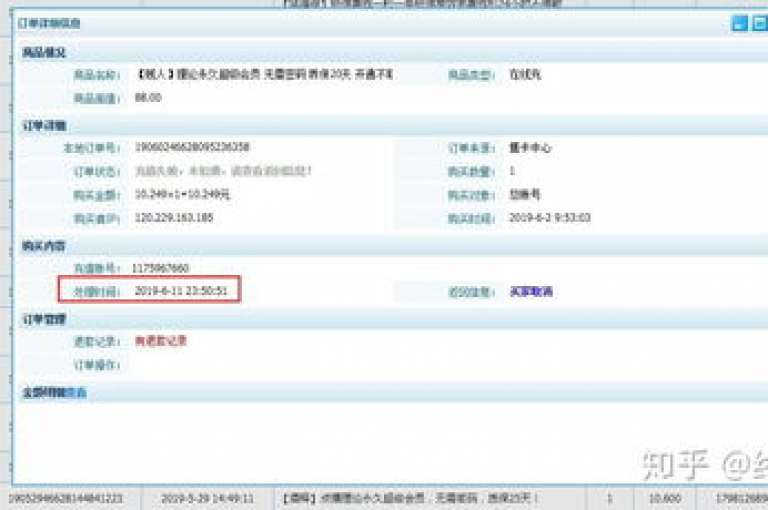Select the long order number beginning 190602
The image size is (768, 510).
(192, 146)
